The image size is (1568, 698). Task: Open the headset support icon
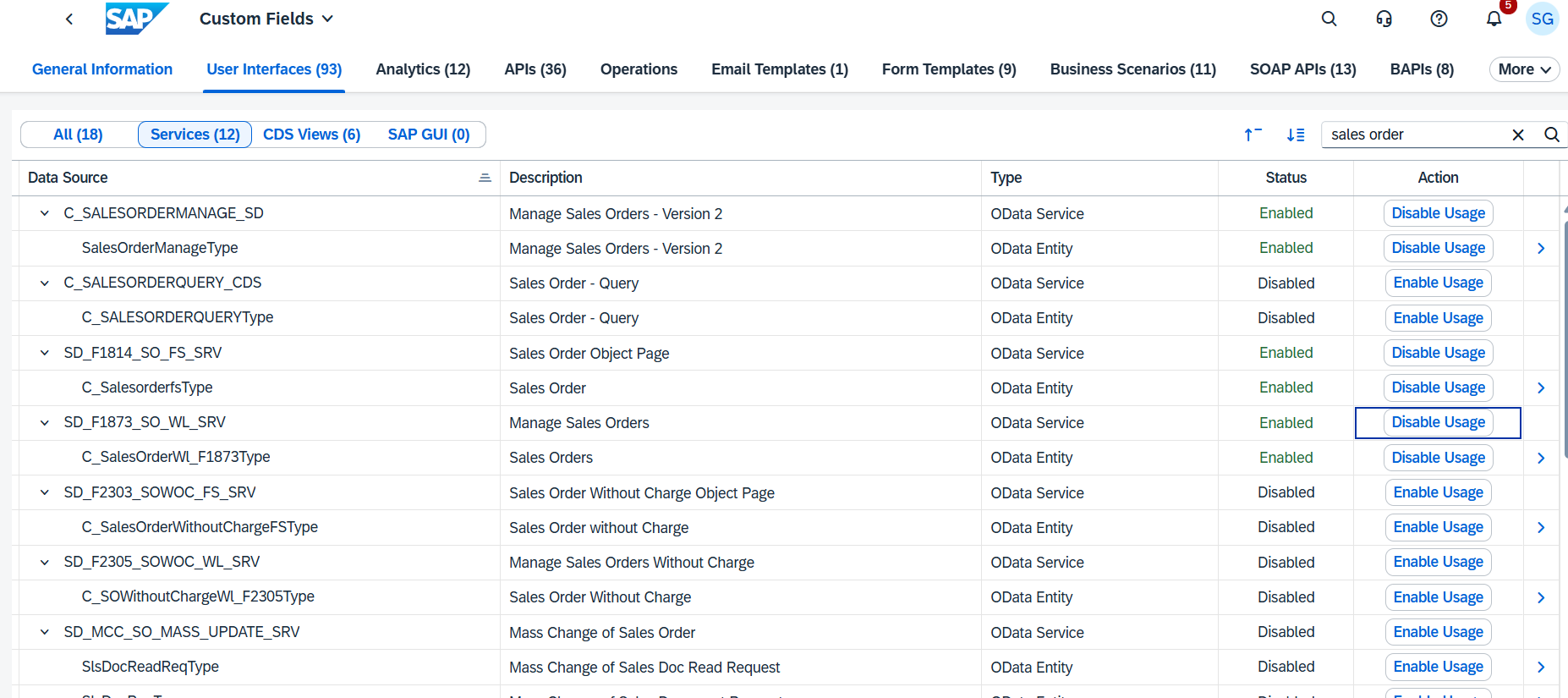tap(1384, 19)
